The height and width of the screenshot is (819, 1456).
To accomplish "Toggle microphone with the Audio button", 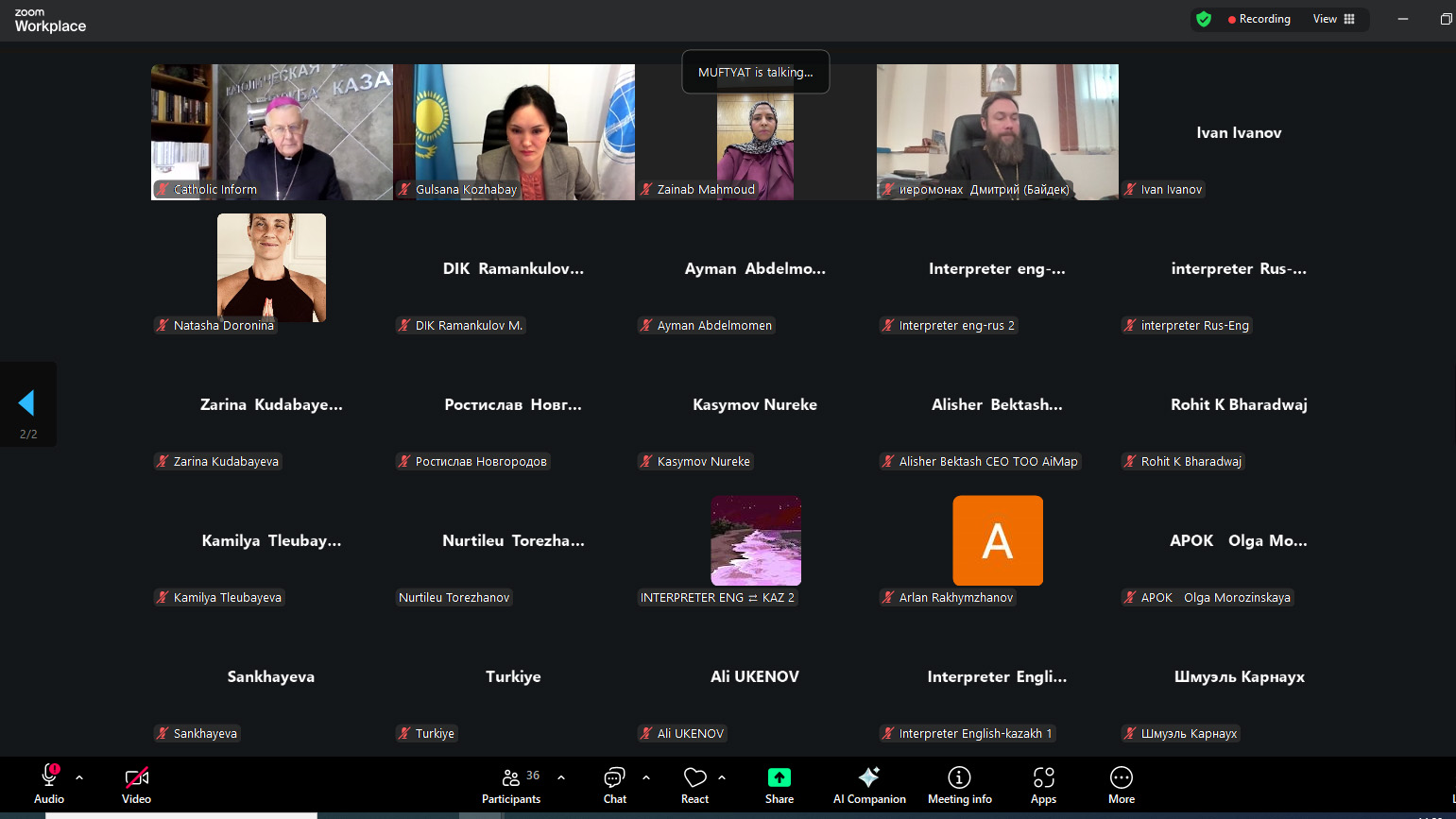I will click(x=49, y=785).
